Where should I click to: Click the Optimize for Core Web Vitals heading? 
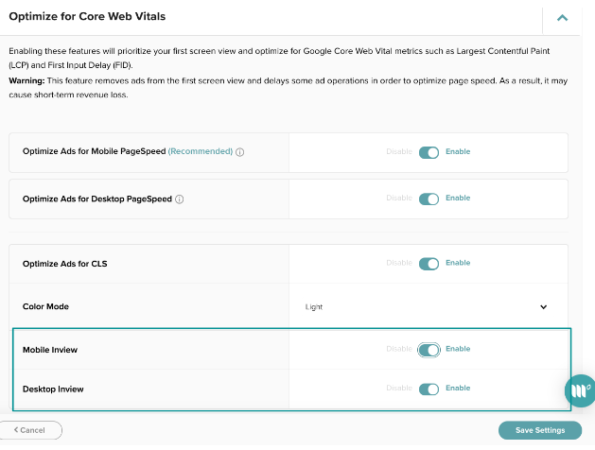pyautogui.click(x=87, y=16)
